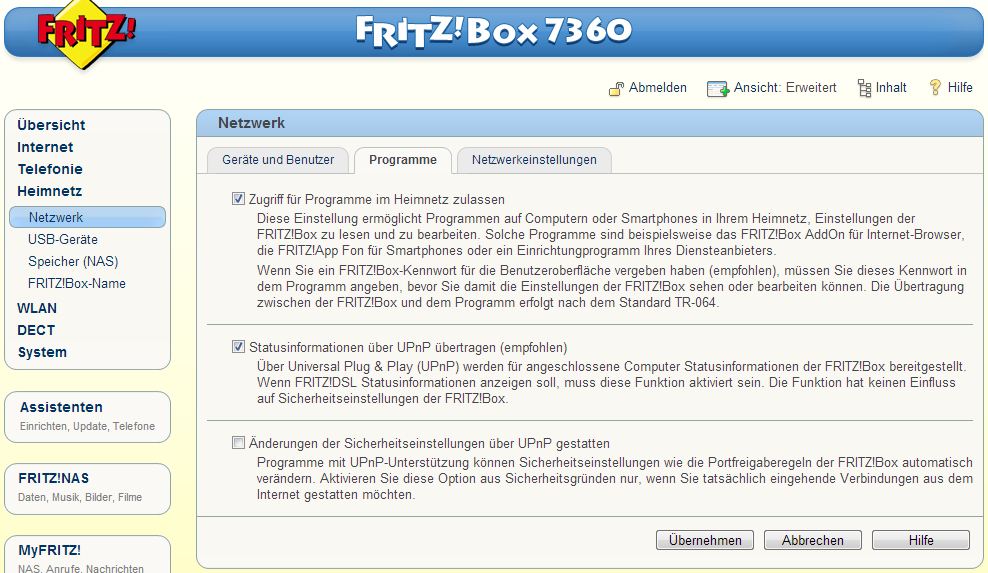Viewport: 988px width, 573px height.
Task: Open Übersicht in the sidebar
Action: pyautogui.click(x=51, y=125)
